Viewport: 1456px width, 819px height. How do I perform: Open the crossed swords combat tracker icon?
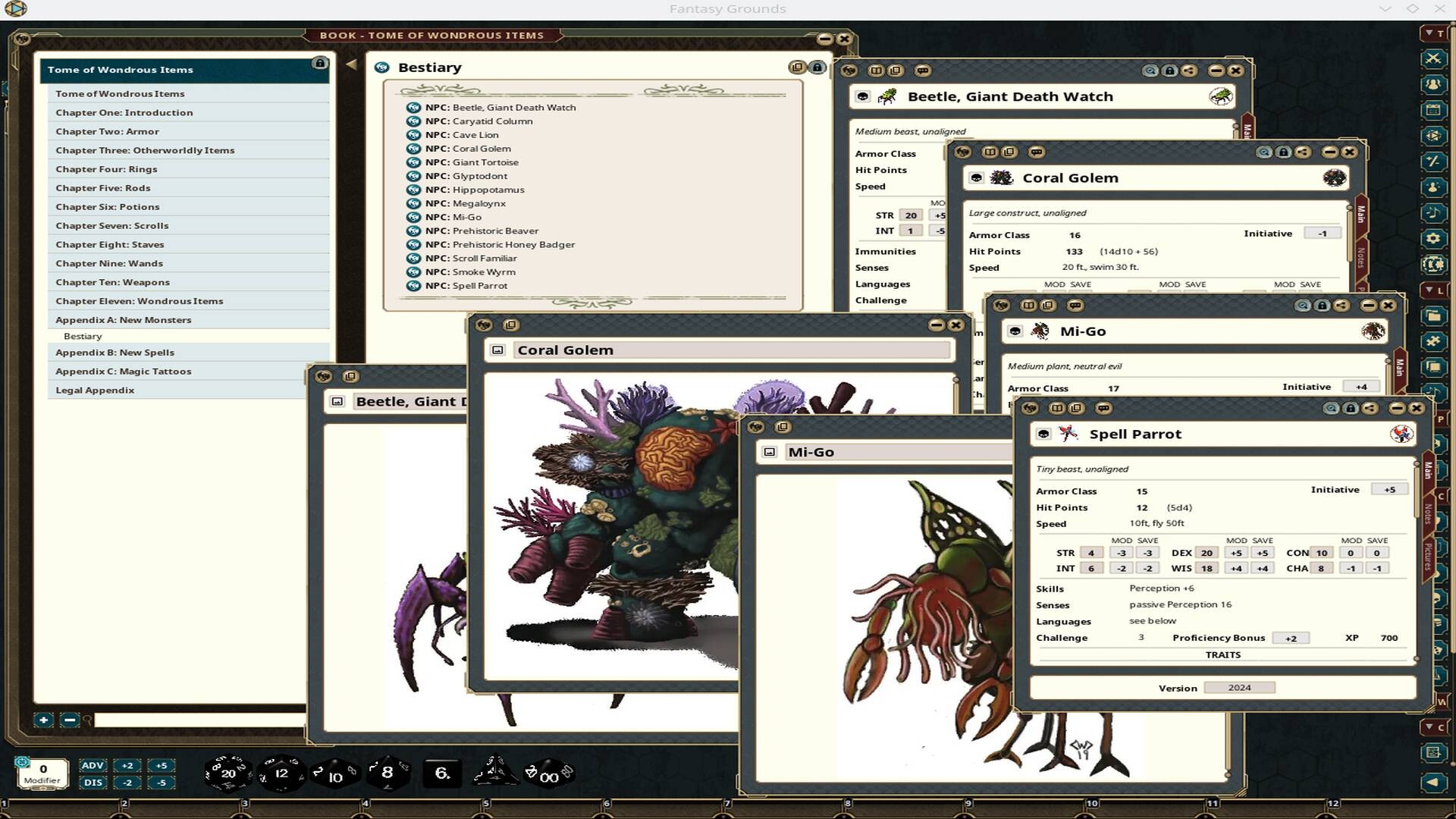[x=1432, y=58]
